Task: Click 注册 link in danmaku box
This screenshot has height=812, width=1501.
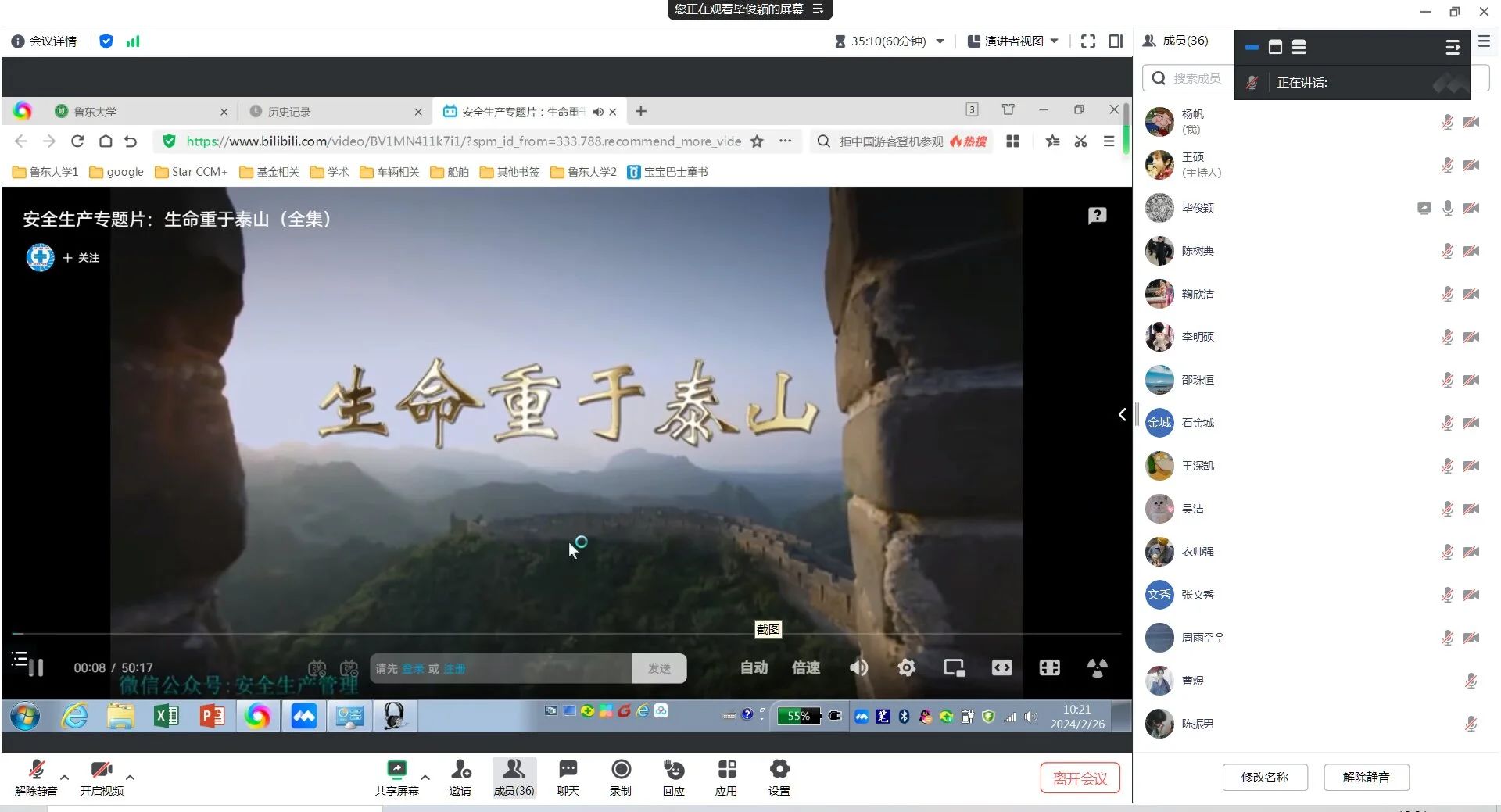Action: click(454, 669)
